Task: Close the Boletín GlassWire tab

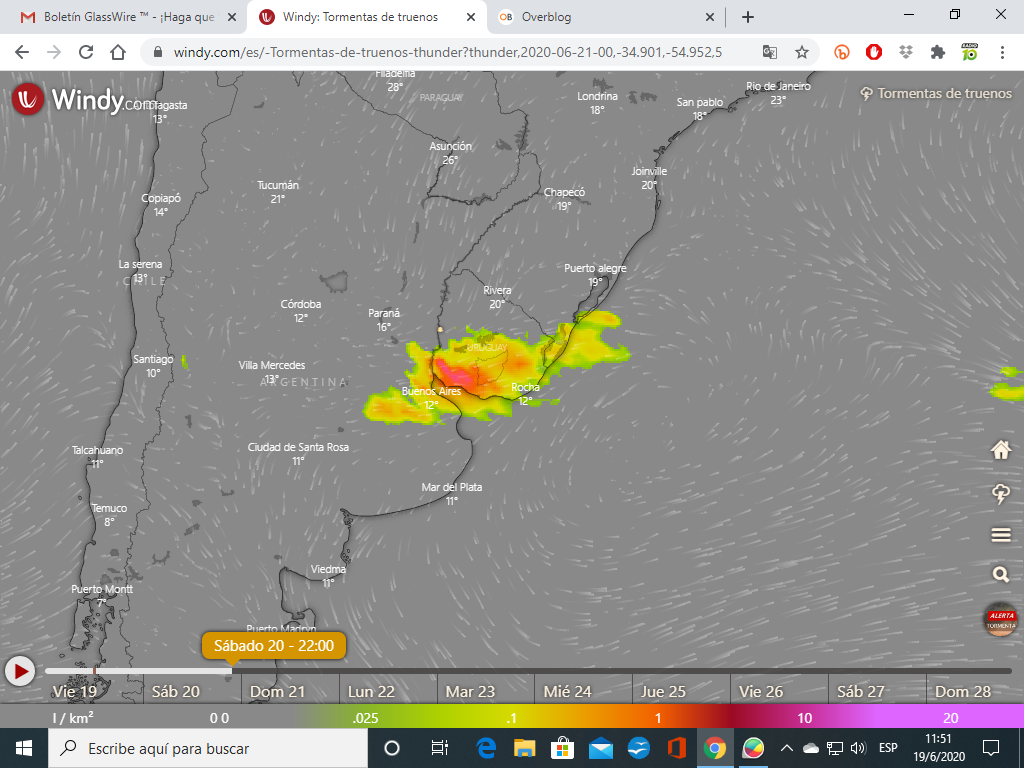Action: [231, 18]
